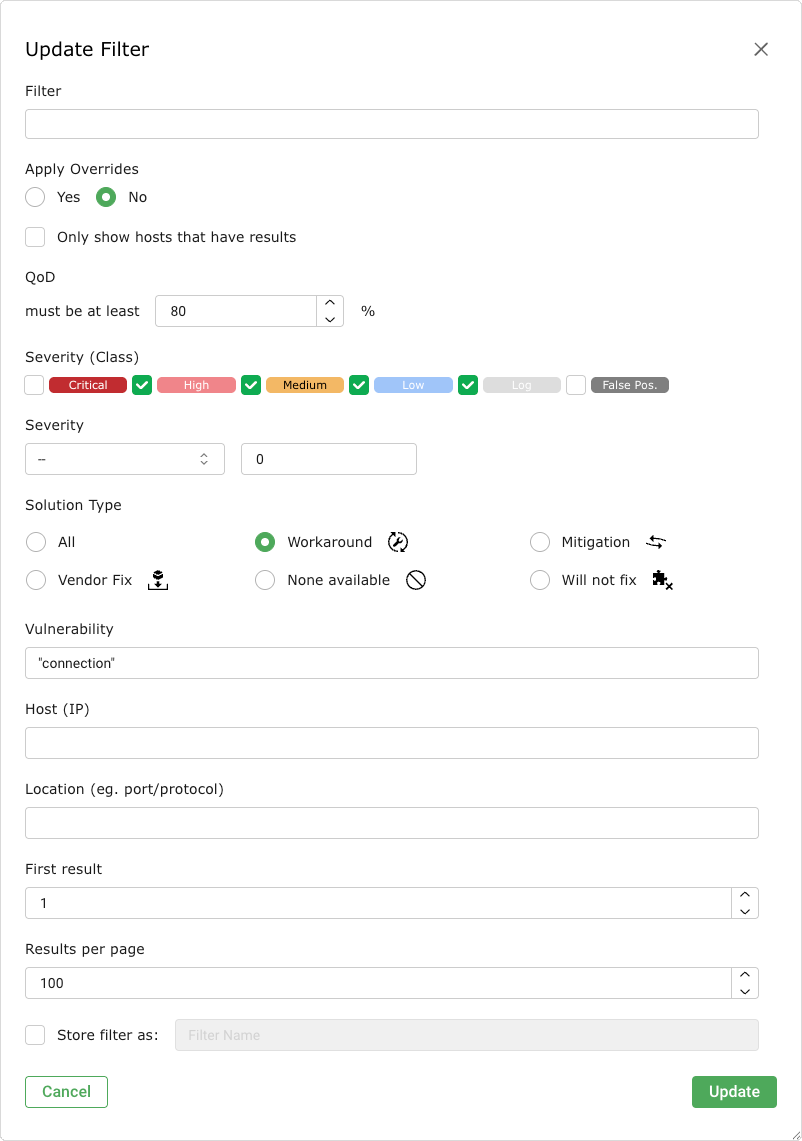802x1141 pixels.
Task: Click the Workaround solution type icon
Action: click(398, 542)
